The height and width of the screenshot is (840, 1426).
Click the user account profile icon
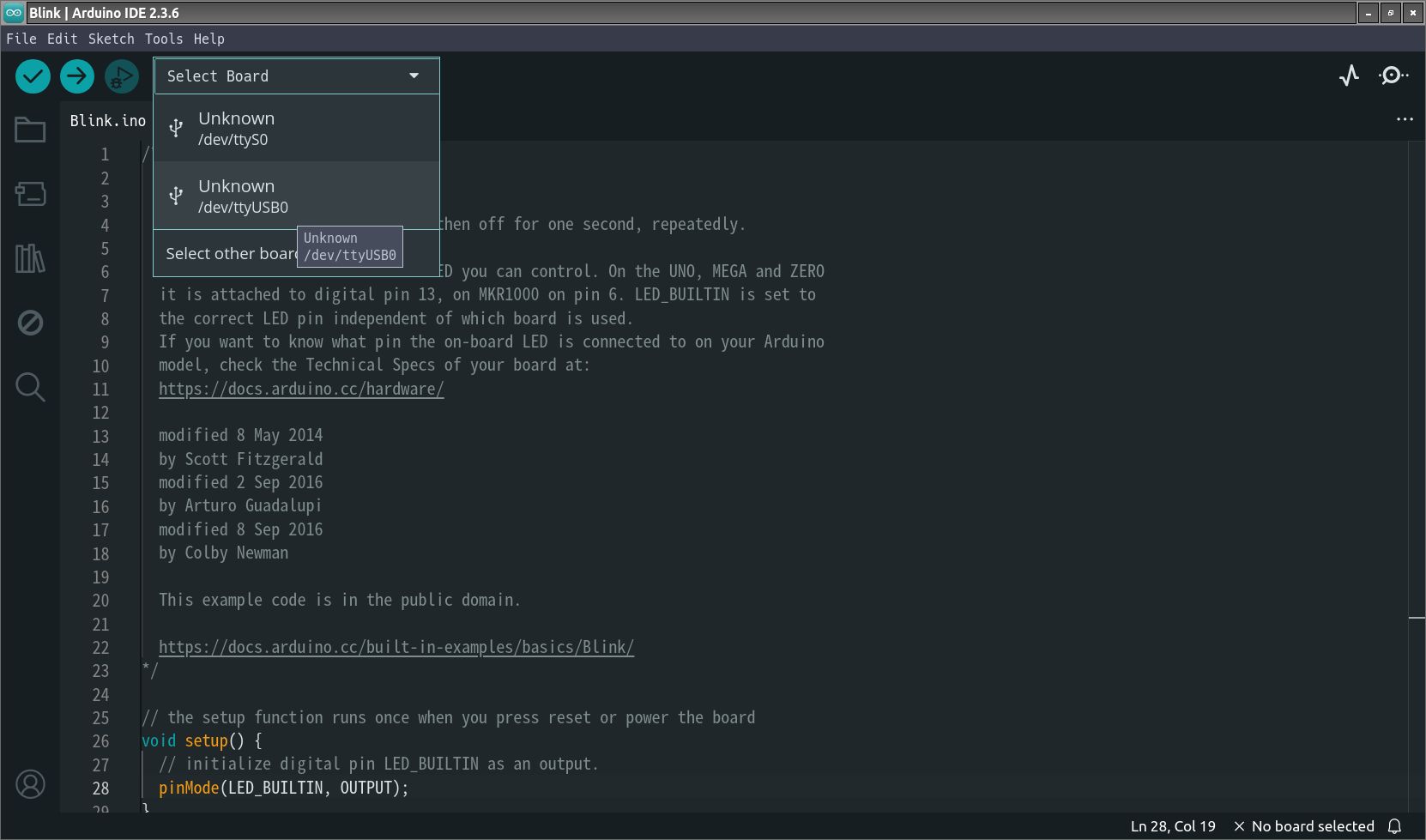pyautogui.click(x=30, y=784)
